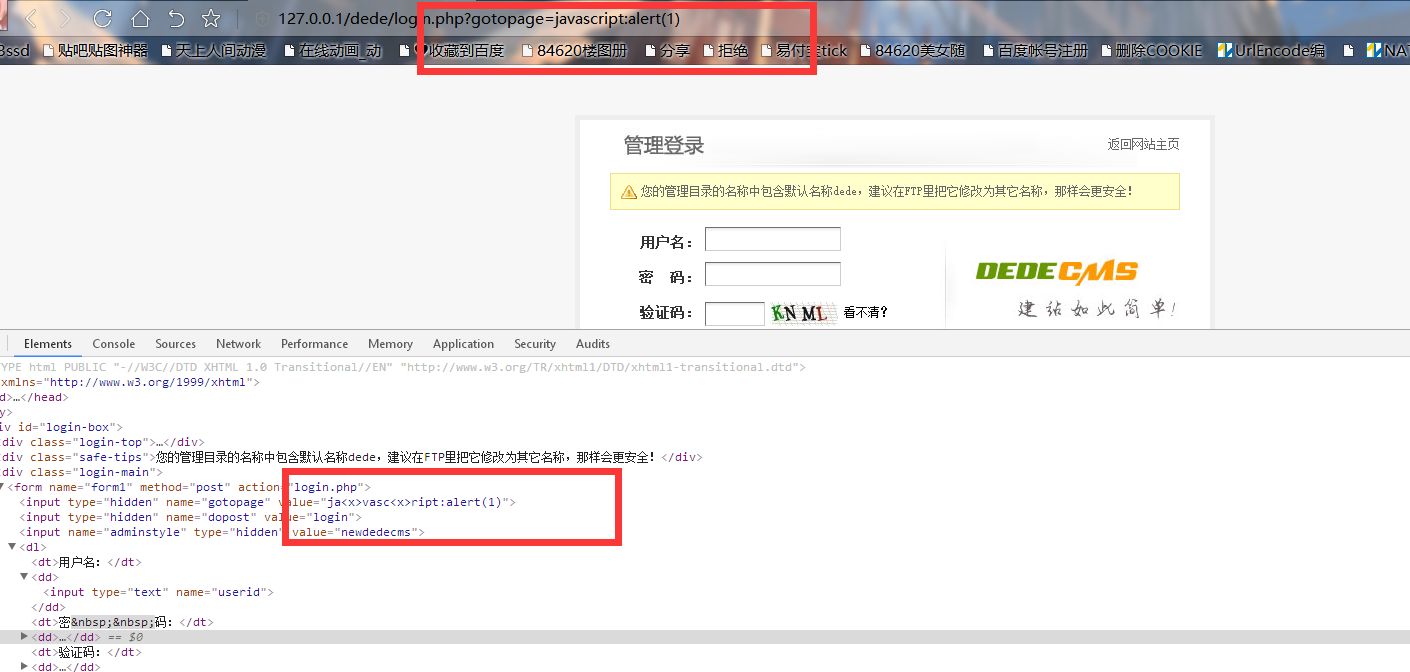Click the undo/restore closed page icon
Viewport: 1410px width, 672px height.
pos(176,18)
